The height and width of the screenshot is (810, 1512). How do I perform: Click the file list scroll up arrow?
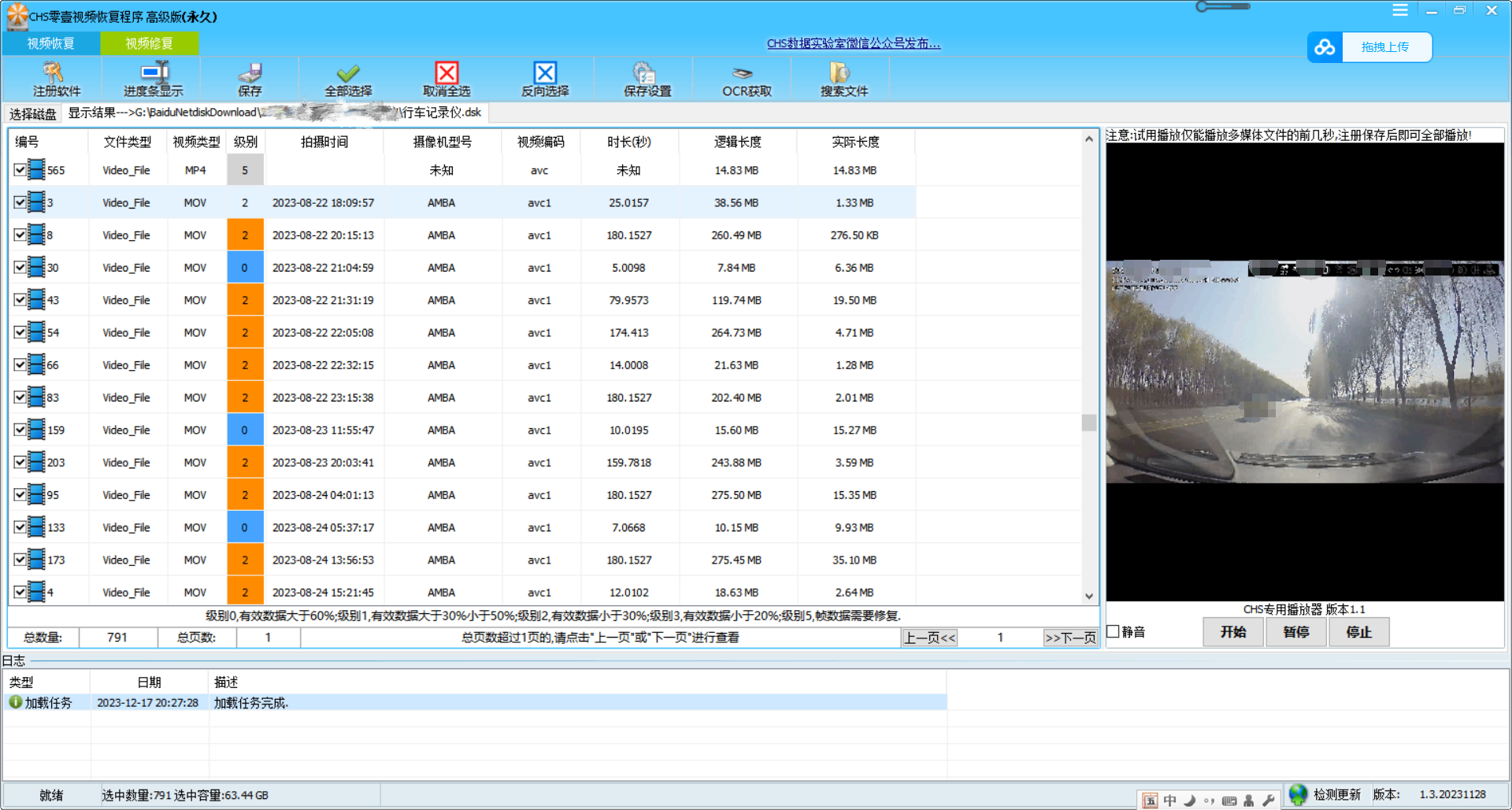coord(1089,139)
